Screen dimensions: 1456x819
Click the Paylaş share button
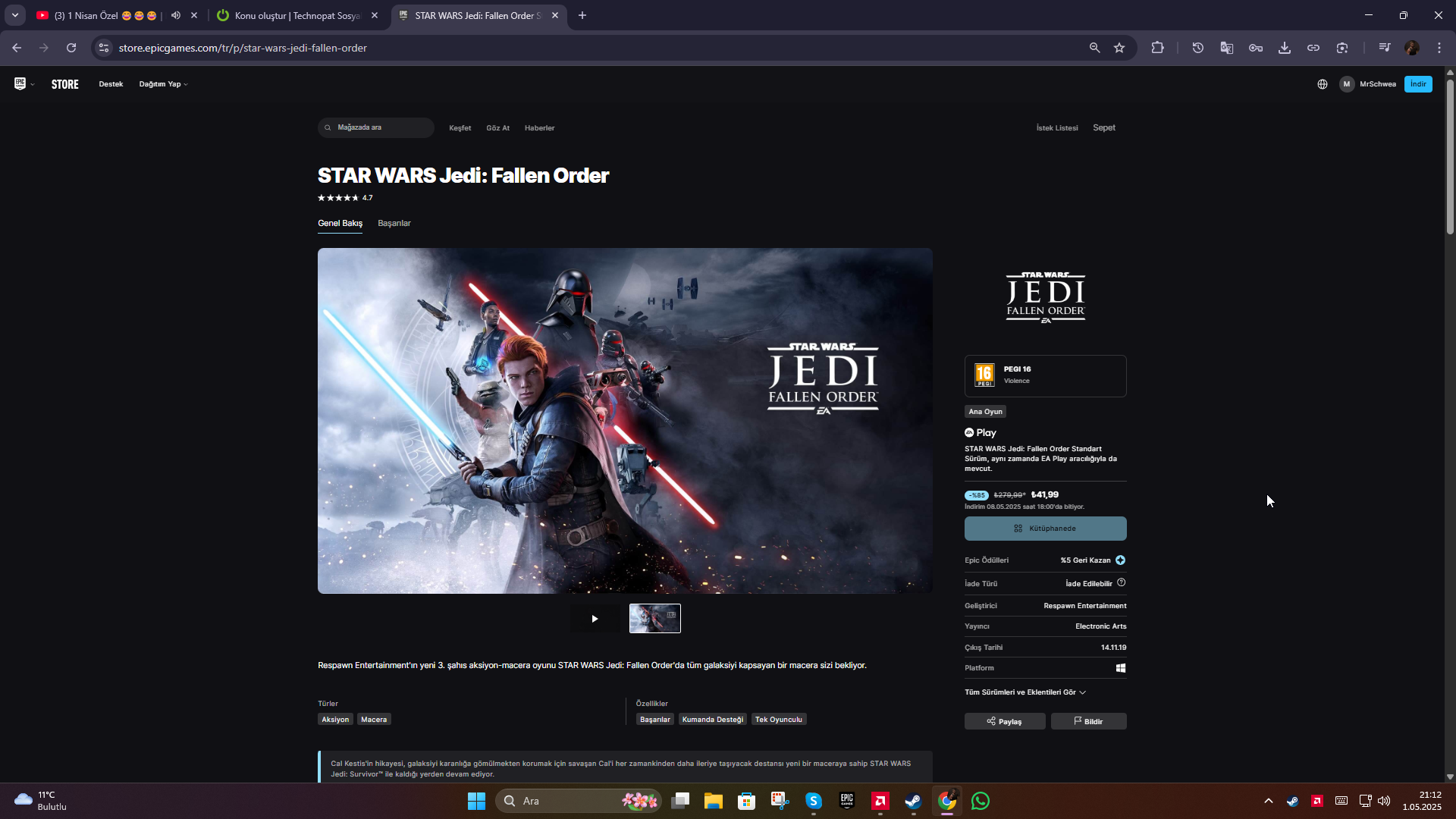pyautogui.click(x=1004, y=721)
